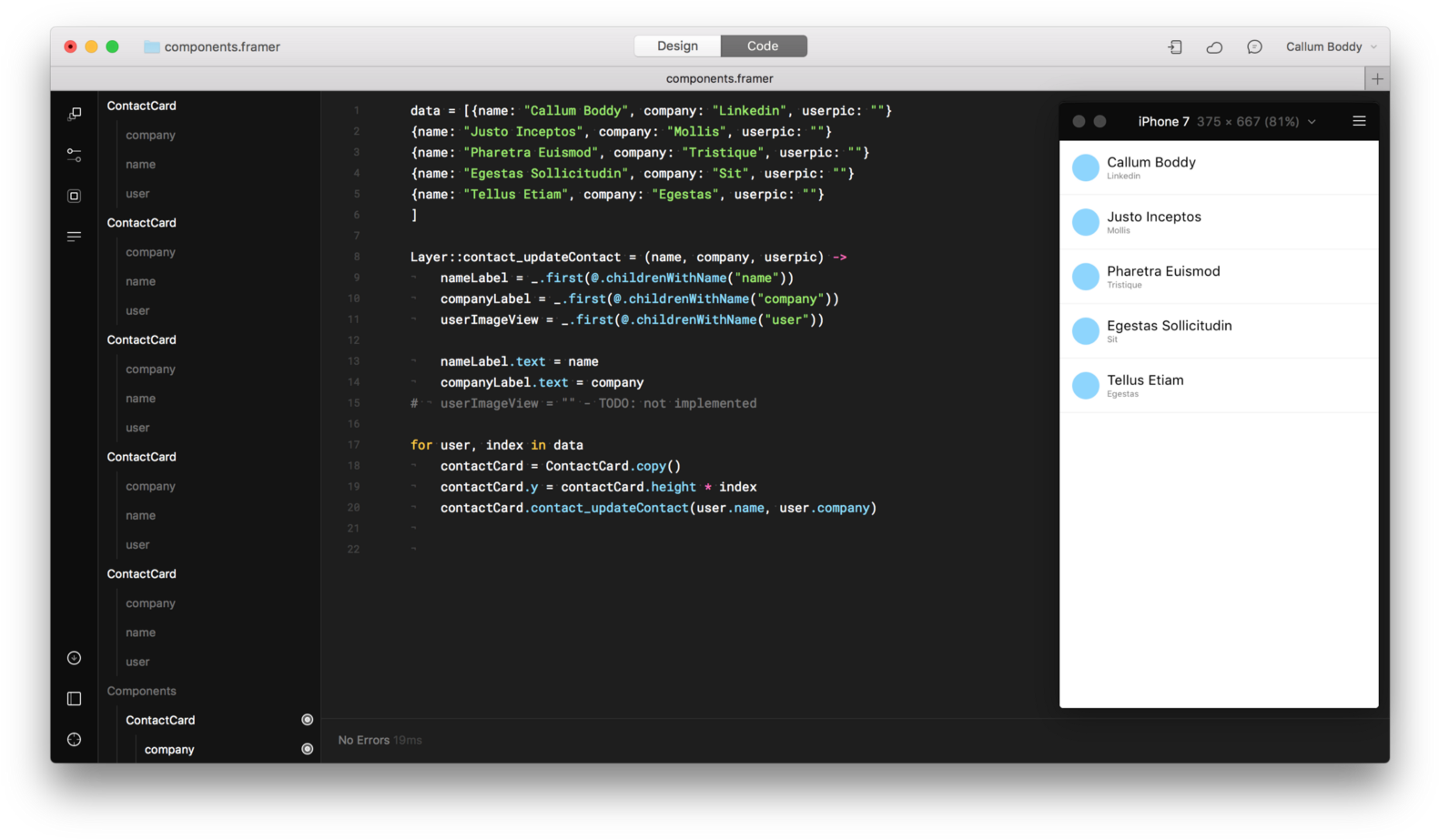Click the text lines snippet icon in sidebar
Image resolution: width=1439 pixels, height=840 pixels.
tap(75, 237)
